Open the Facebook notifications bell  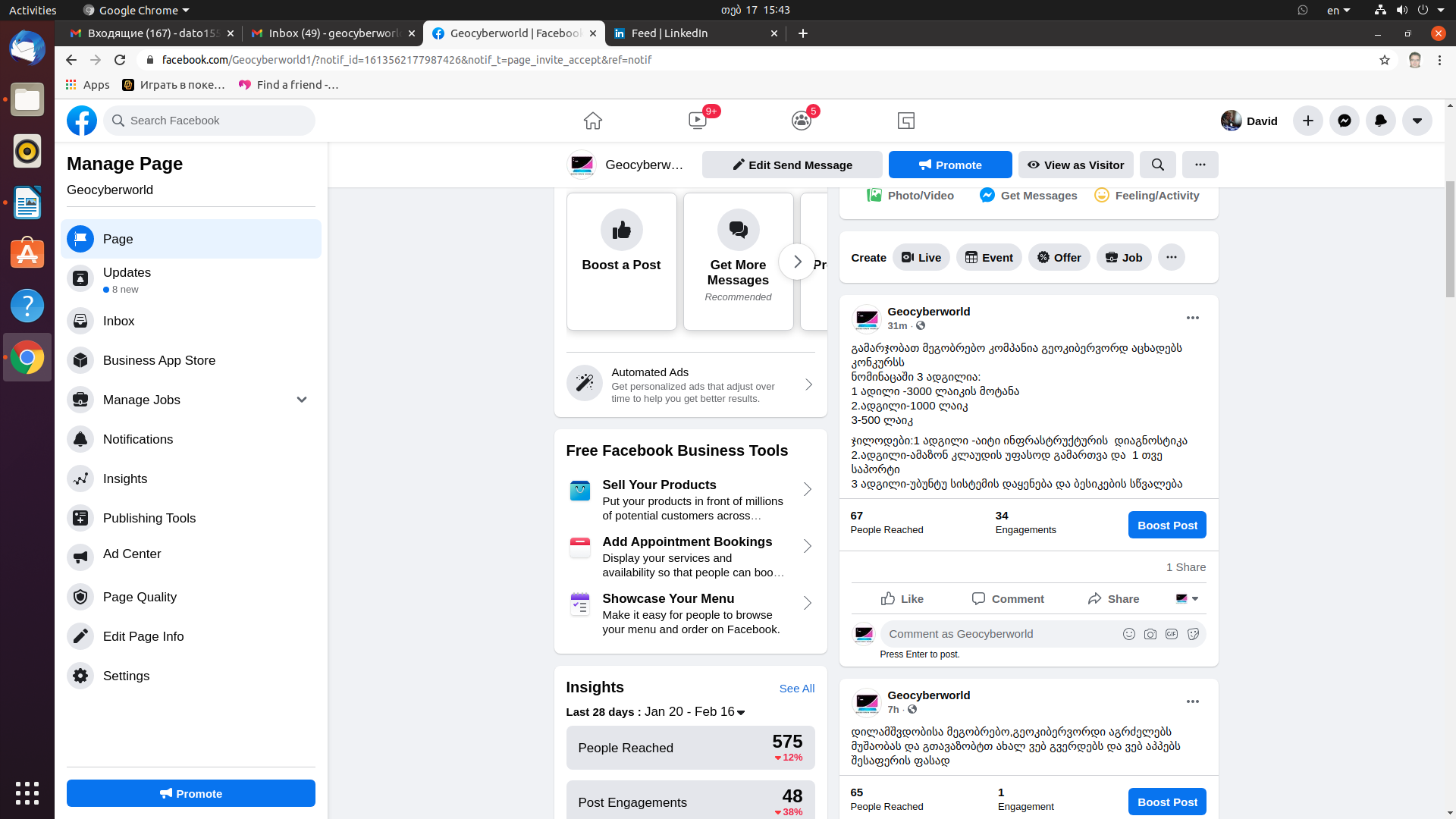click(x=1380, y=121)
